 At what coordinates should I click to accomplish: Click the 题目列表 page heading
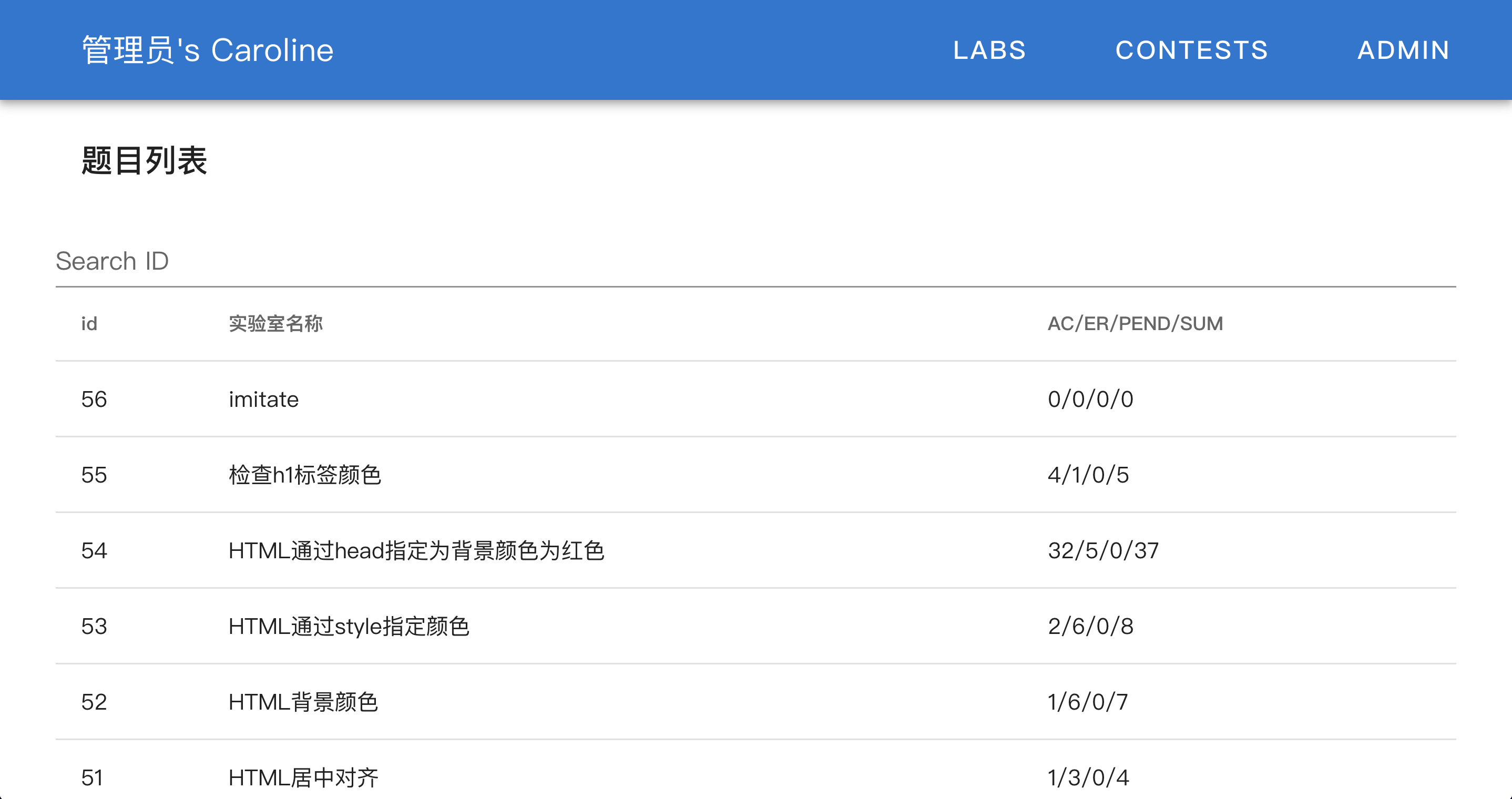tap(145, 160)
